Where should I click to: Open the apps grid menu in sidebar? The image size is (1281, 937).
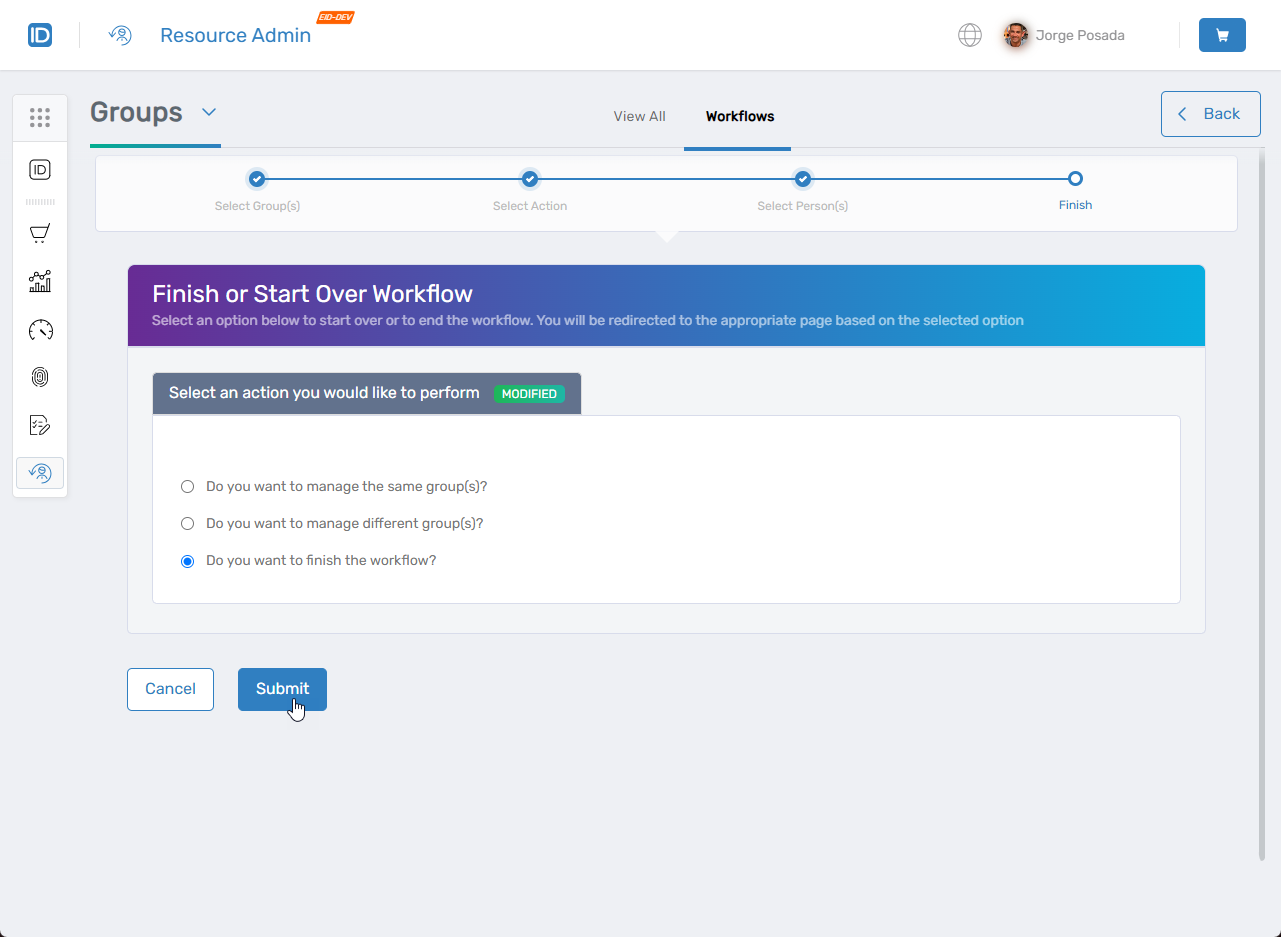click(x=40, y=117)
